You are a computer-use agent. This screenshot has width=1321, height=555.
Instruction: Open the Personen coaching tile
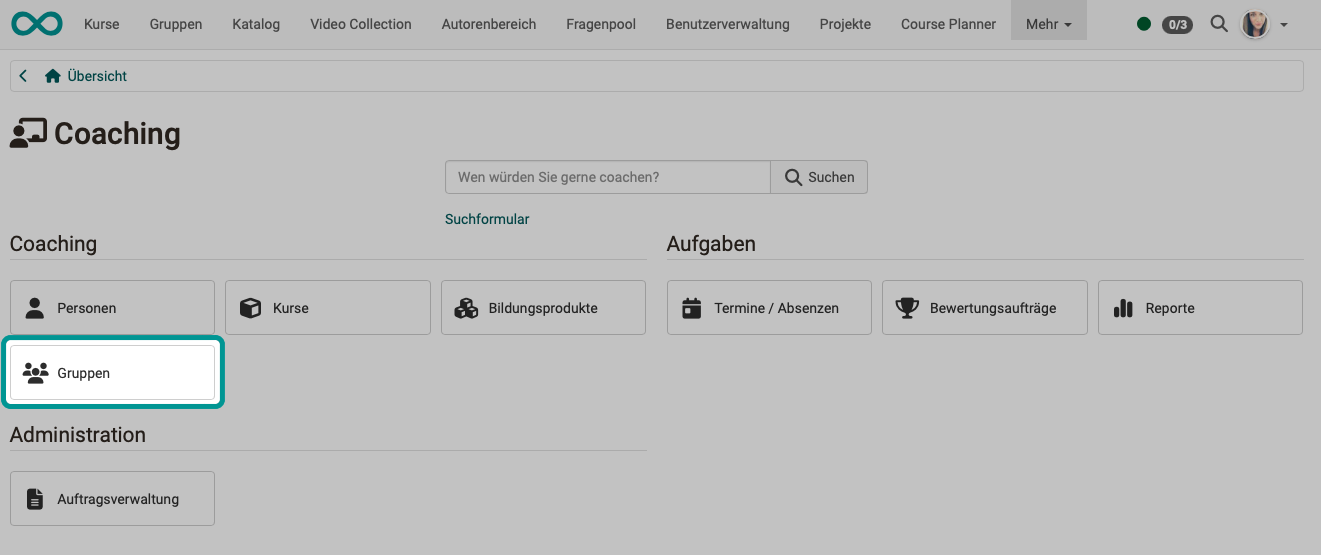(112, 308)
